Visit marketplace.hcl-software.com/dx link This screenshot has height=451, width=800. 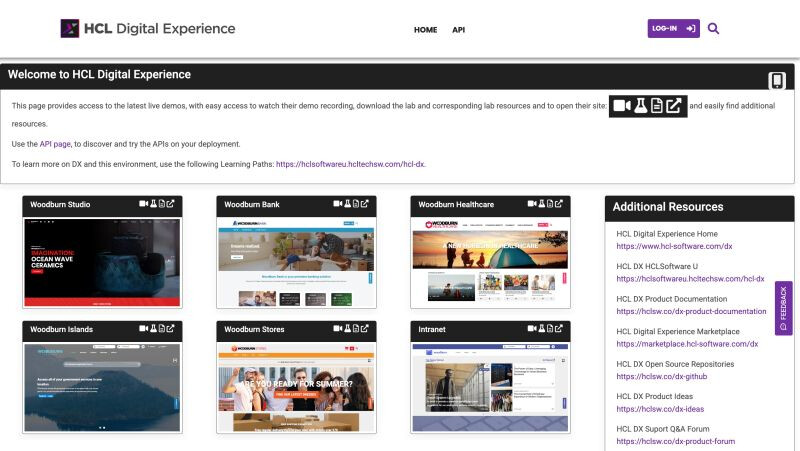(687, 344)
